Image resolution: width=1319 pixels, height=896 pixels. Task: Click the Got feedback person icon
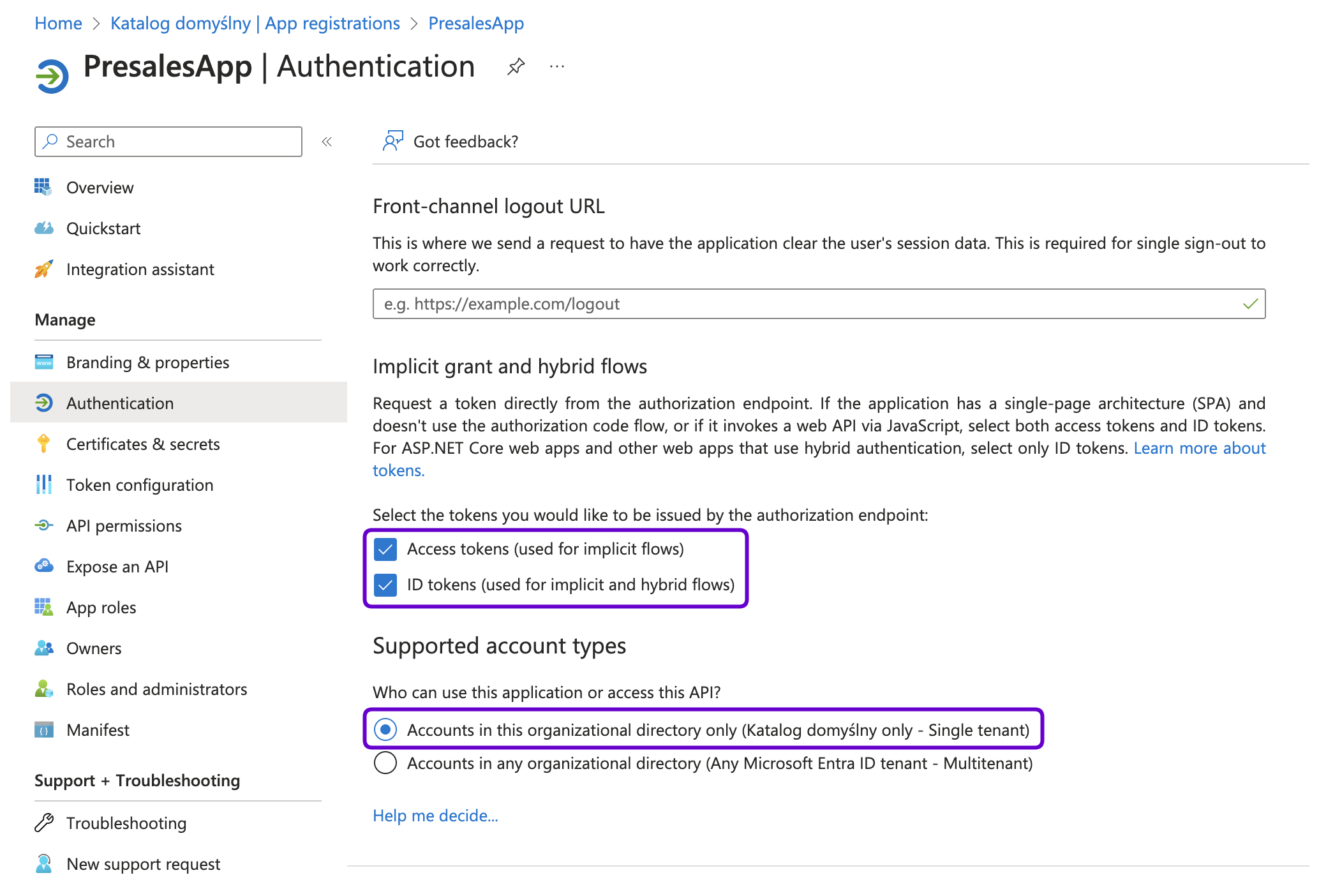point(392,141)
